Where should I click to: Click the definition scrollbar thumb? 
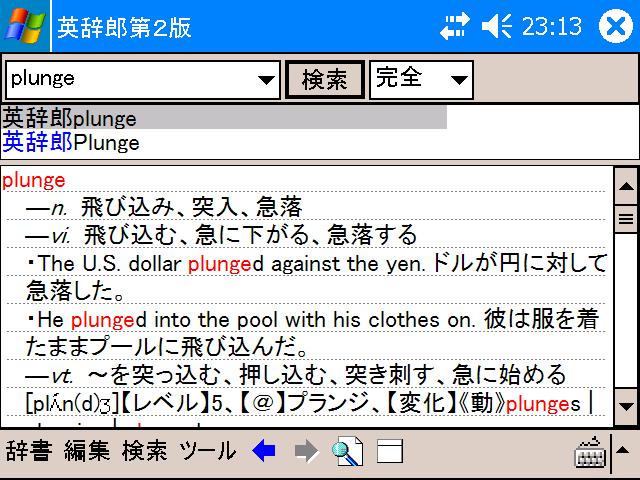(626, 219)
